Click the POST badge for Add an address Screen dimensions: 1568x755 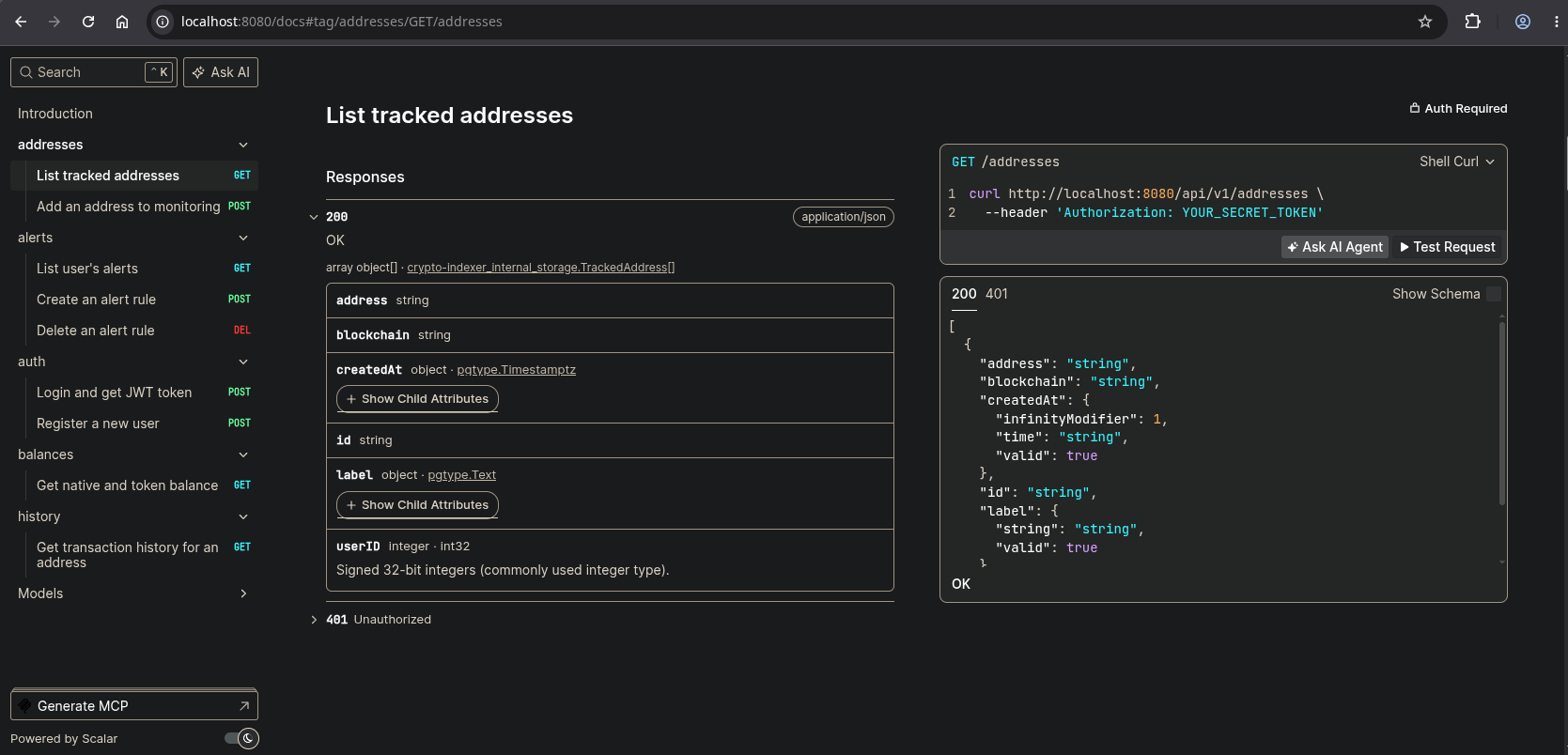[x=240, y=207]
